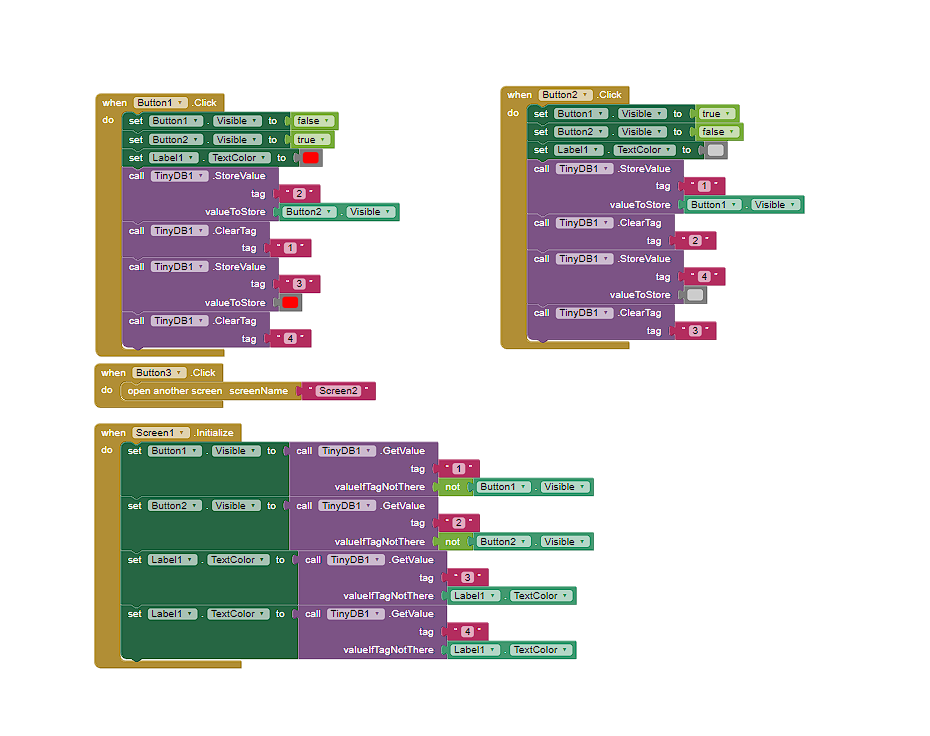Viewport: 930px width, 736px height.
Task: Click red swatch in Button1.Click TextColor setter
Action: click(310, 158)
